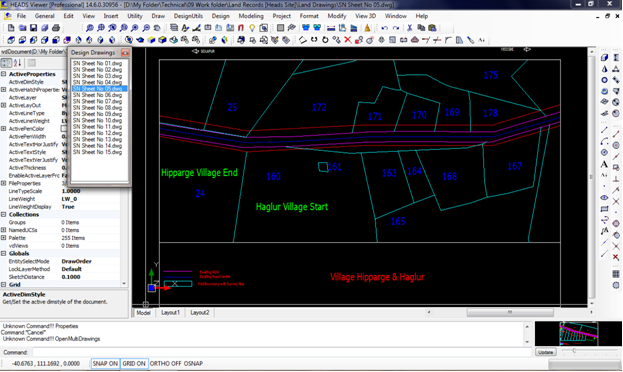Click the Cut scissors icon
Image resolution: width=623 pixels, height=372 pixels.
(x=410, y=28)
